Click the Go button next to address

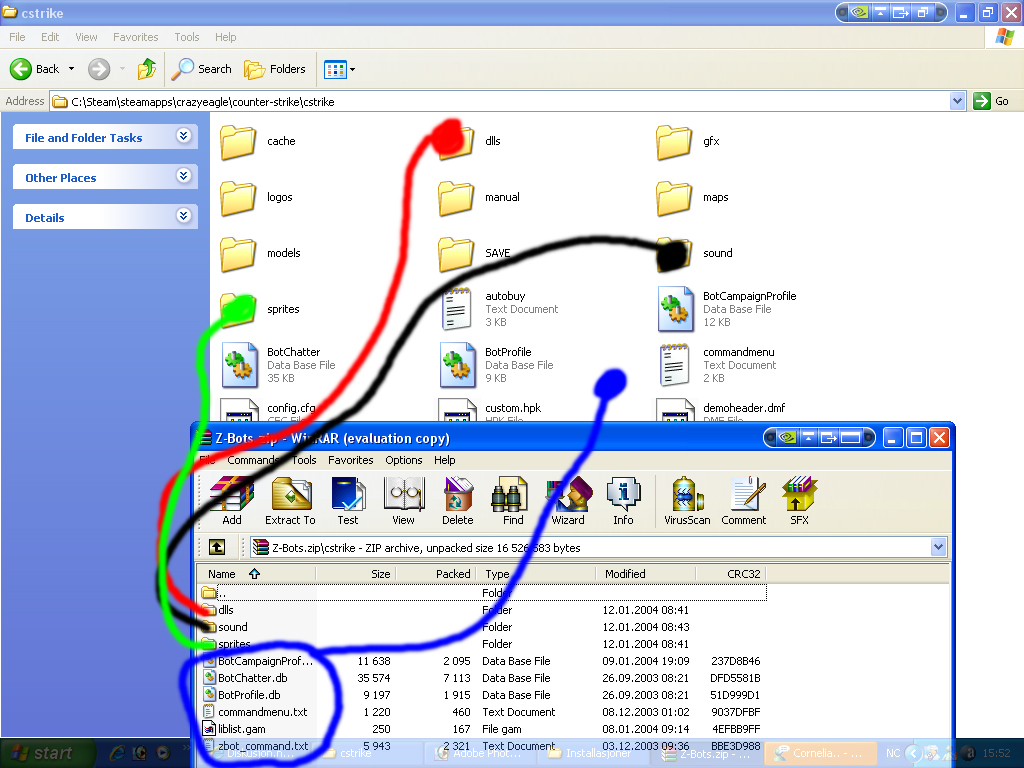click(x=991, y=101)
